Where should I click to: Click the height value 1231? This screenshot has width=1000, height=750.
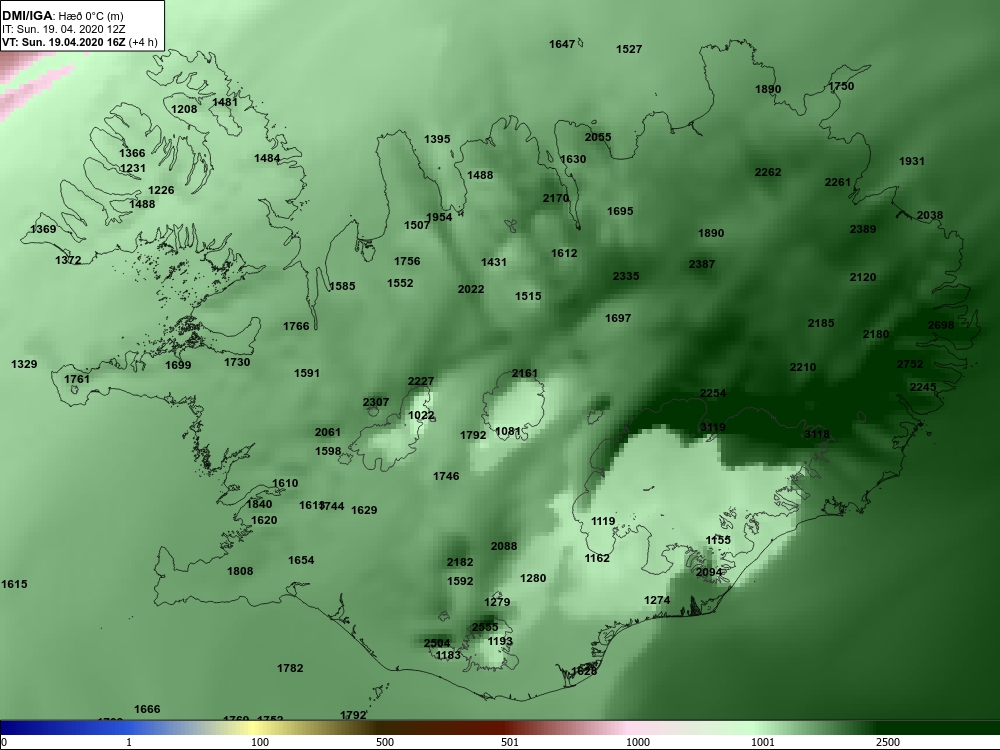[x=133, y=168]
